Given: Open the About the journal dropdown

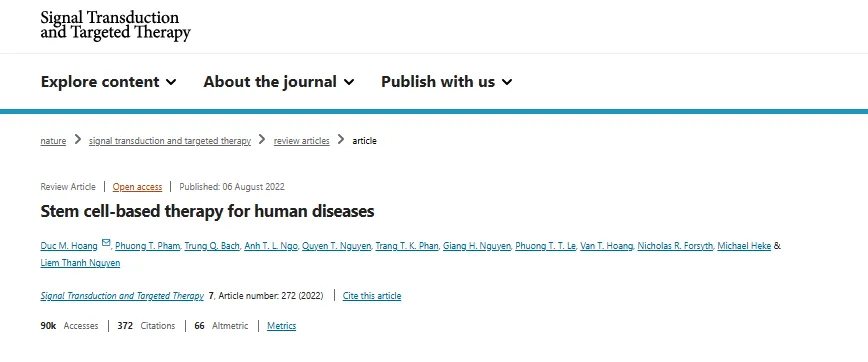Looking at the screenshot, I should (x=278, y=82).
